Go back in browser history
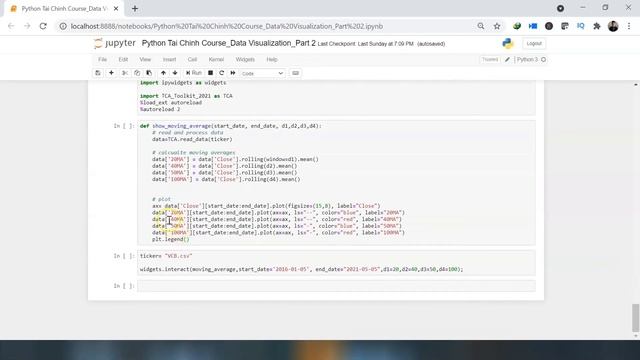This screenshot has height=360, width=640. (x=11, y=26)
